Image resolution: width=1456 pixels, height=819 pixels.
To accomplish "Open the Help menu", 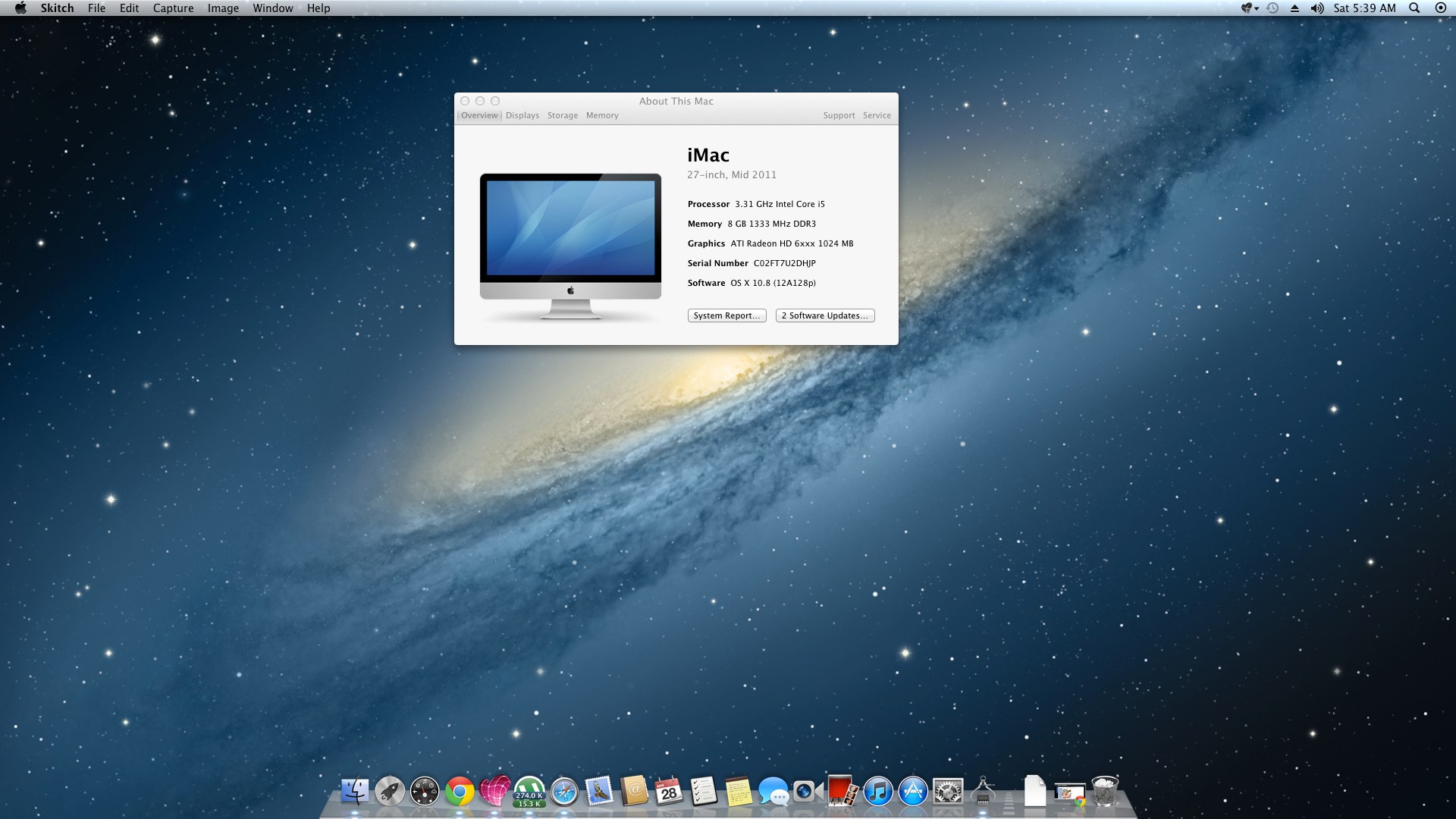I will pos(318,8).
